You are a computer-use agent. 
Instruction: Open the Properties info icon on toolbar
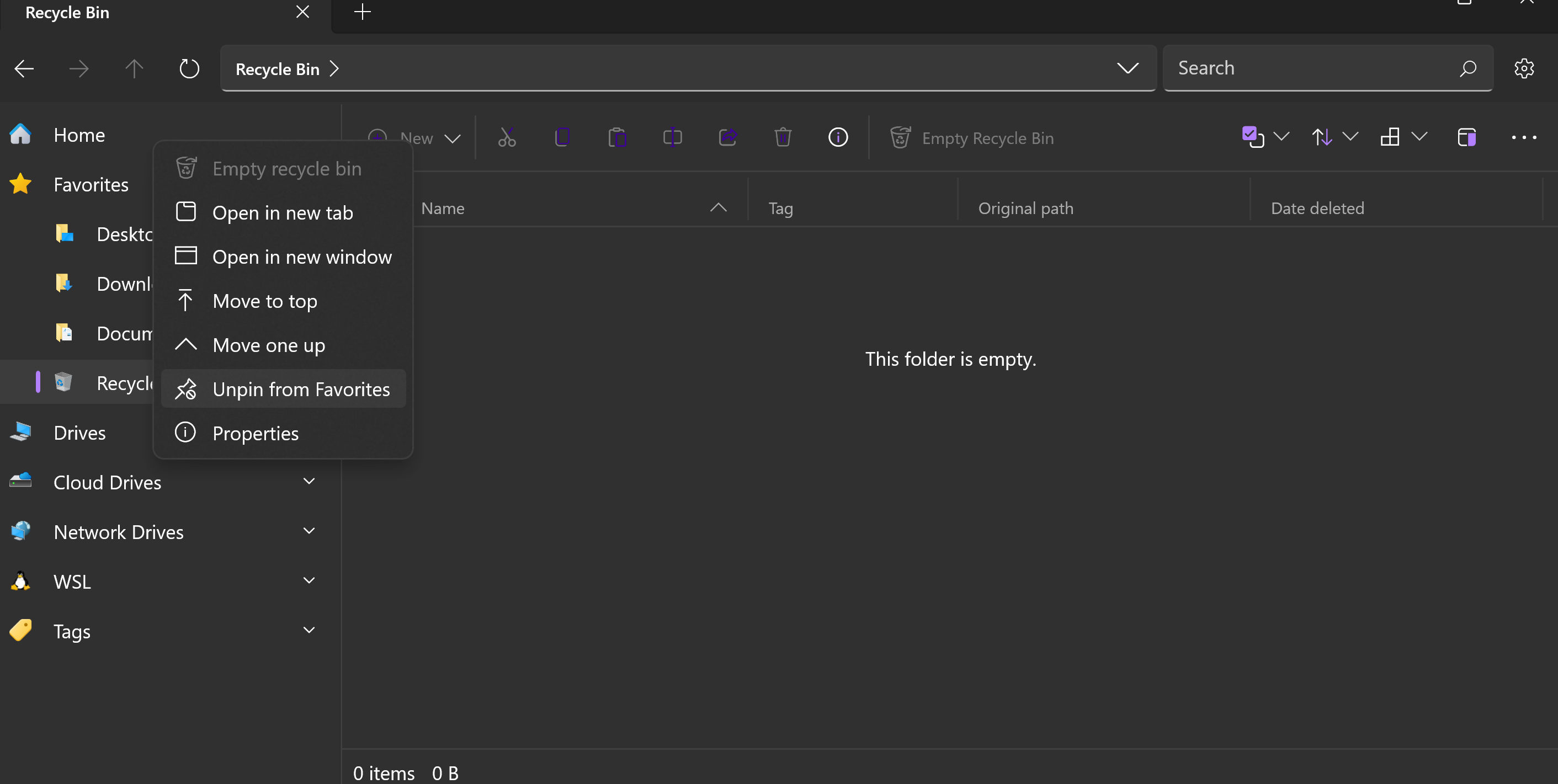tap(838, 137)
